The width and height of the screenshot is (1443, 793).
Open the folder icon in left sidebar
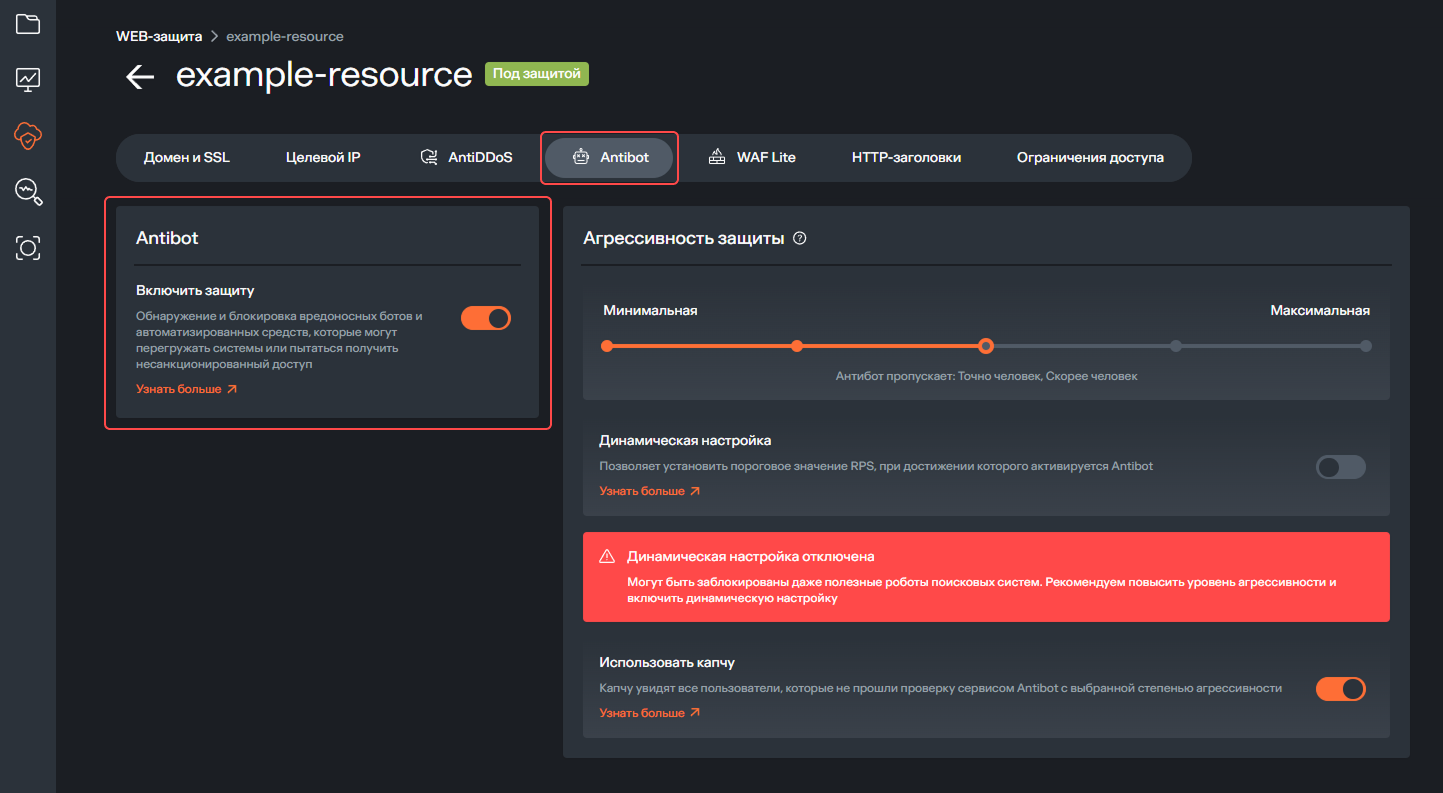[28, 24]
